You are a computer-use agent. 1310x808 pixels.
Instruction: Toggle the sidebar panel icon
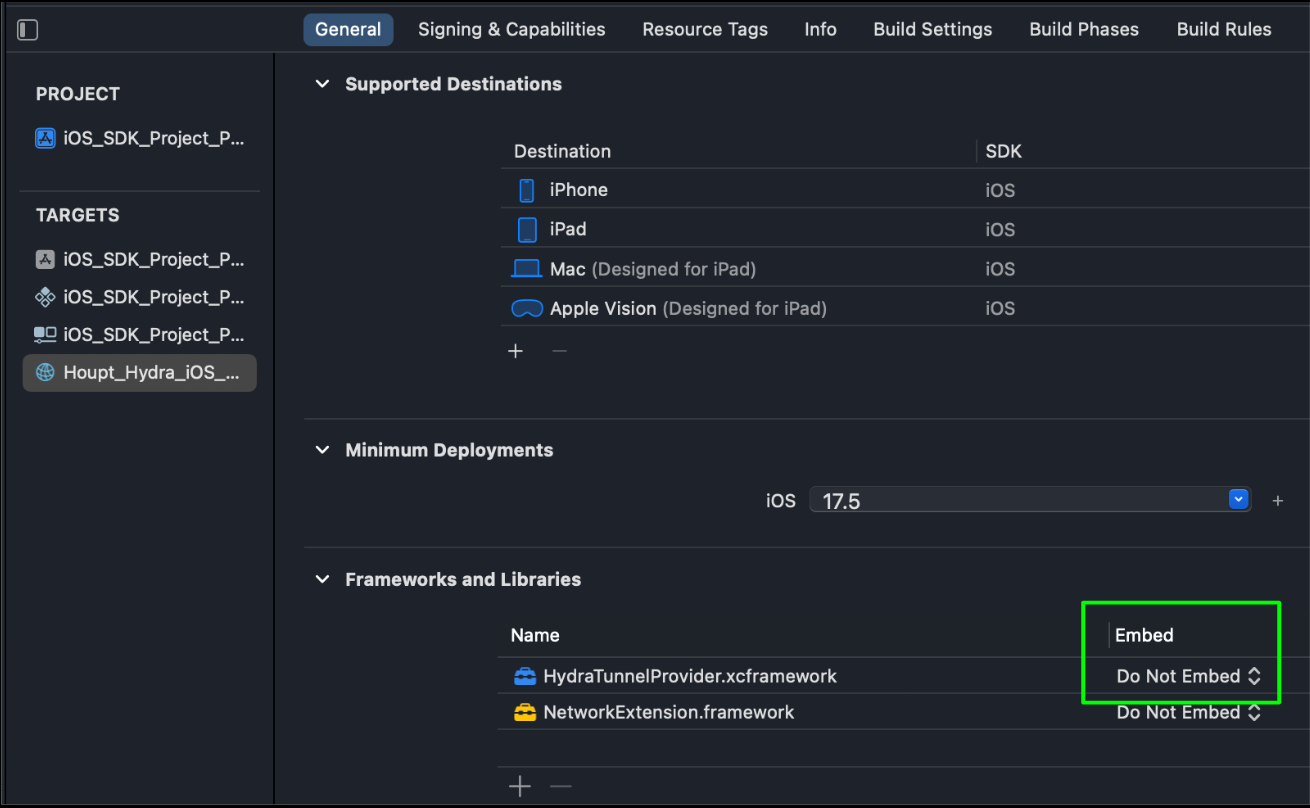pos(28,30)
